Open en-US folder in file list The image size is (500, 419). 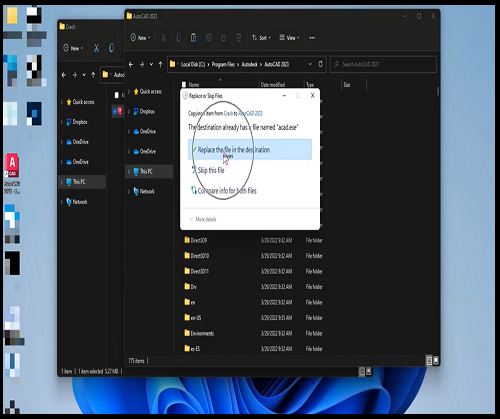click(193, 318)
